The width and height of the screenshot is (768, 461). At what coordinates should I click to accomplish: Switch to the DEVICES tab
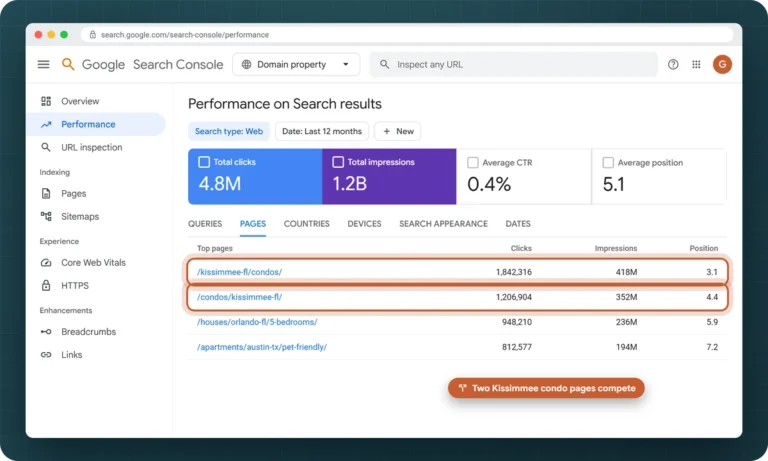tap(364, 224)
